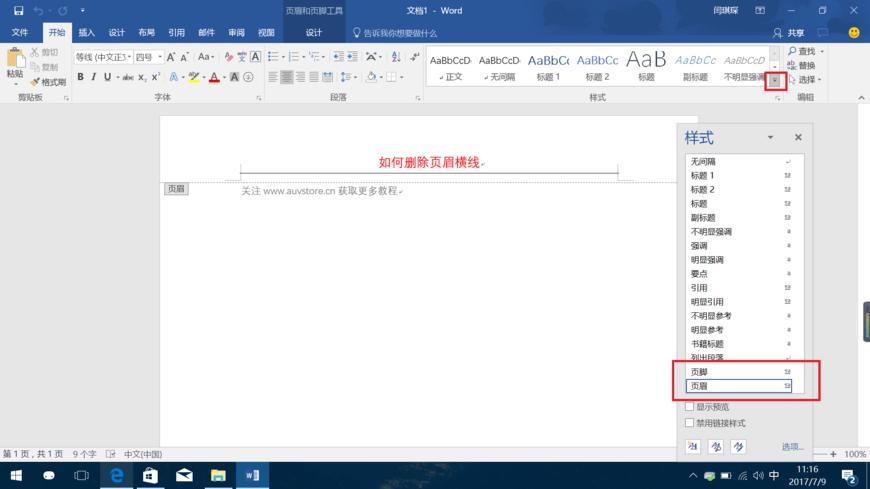This screenshot has width=870, height=489.
Task: Open the Change Case Aa dropdown
Action: (x=205, y=57)
